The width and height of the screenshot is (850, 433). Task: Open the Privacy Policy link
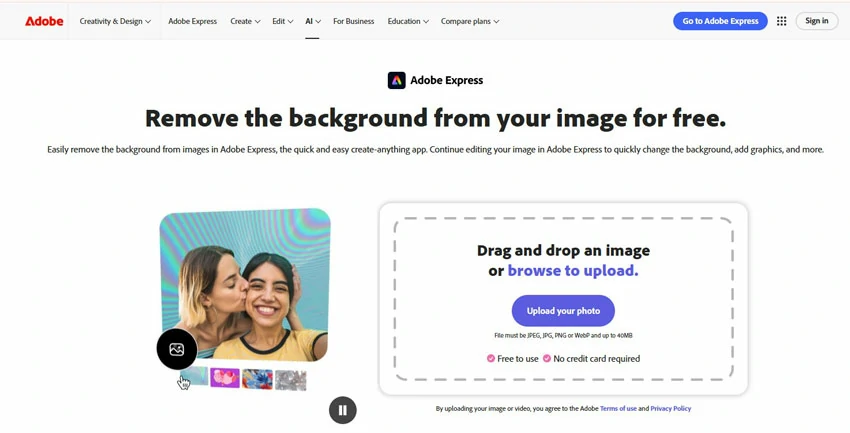[671, 409]
